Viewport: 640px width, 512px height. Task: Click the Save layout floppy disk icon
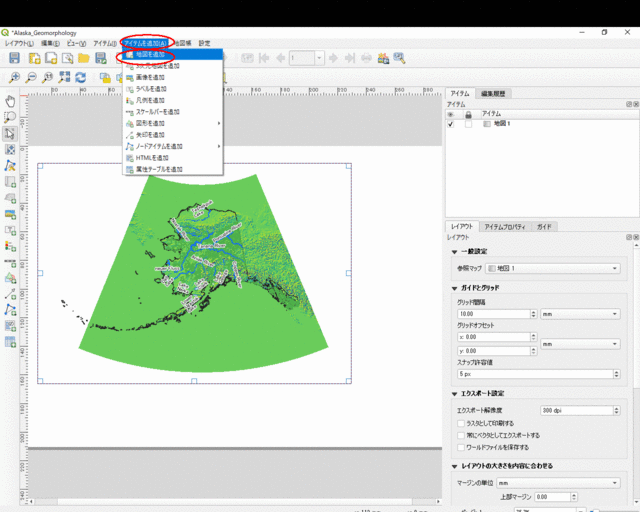[x=14, y=59]
